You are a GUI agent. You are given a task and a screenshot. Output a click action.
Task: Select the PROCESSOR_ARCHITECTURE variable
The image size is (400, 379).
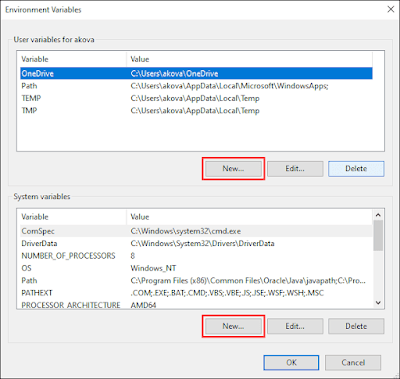[x=196, y=305]
